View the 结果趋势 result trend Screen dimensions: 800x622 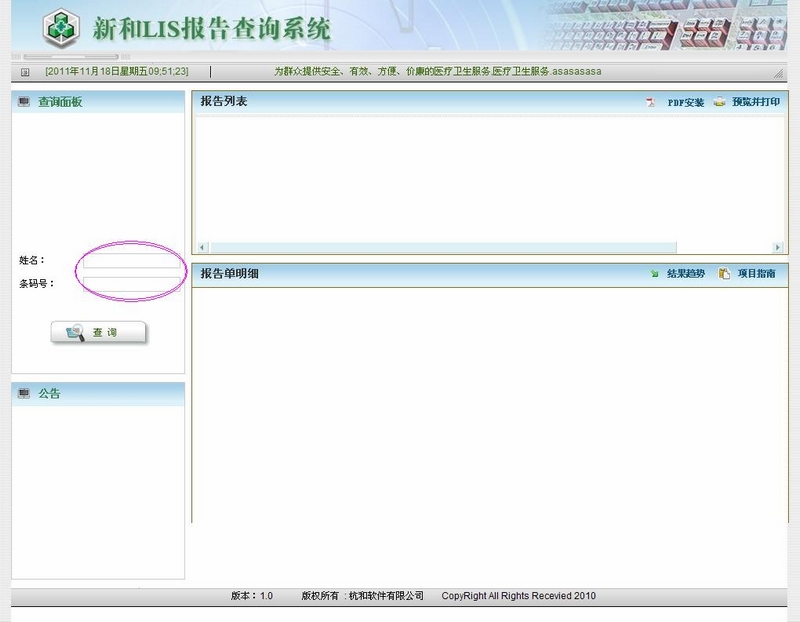tap(685, 273)
